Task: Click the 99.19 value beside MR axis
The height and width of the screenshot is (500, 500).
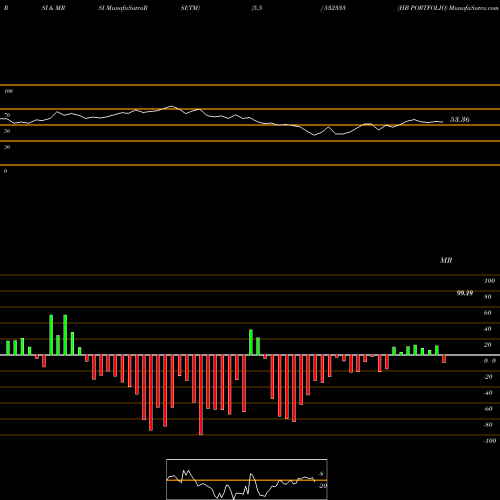Action: (x=465, y=293)
